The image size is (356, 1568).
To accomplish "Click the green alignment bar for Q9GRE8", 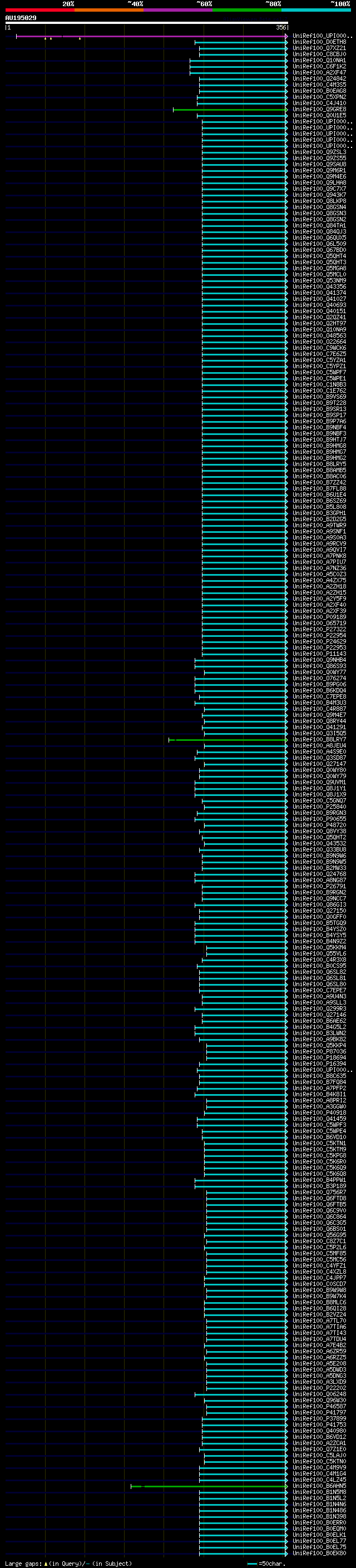I will [230, 110].
